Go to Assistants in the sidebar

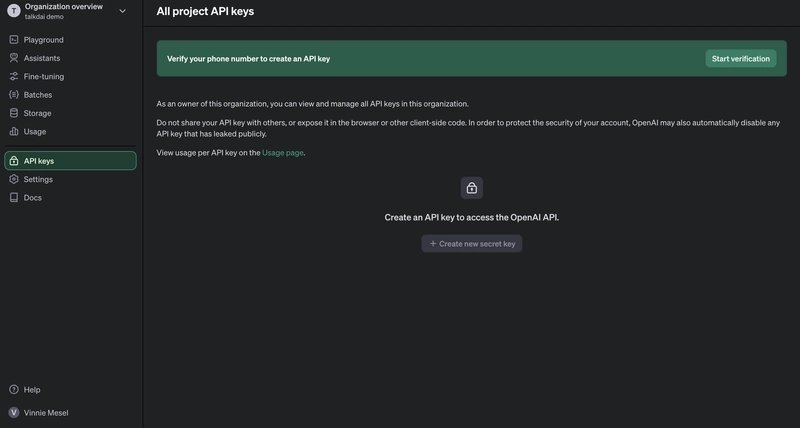[x=42, y=58]
